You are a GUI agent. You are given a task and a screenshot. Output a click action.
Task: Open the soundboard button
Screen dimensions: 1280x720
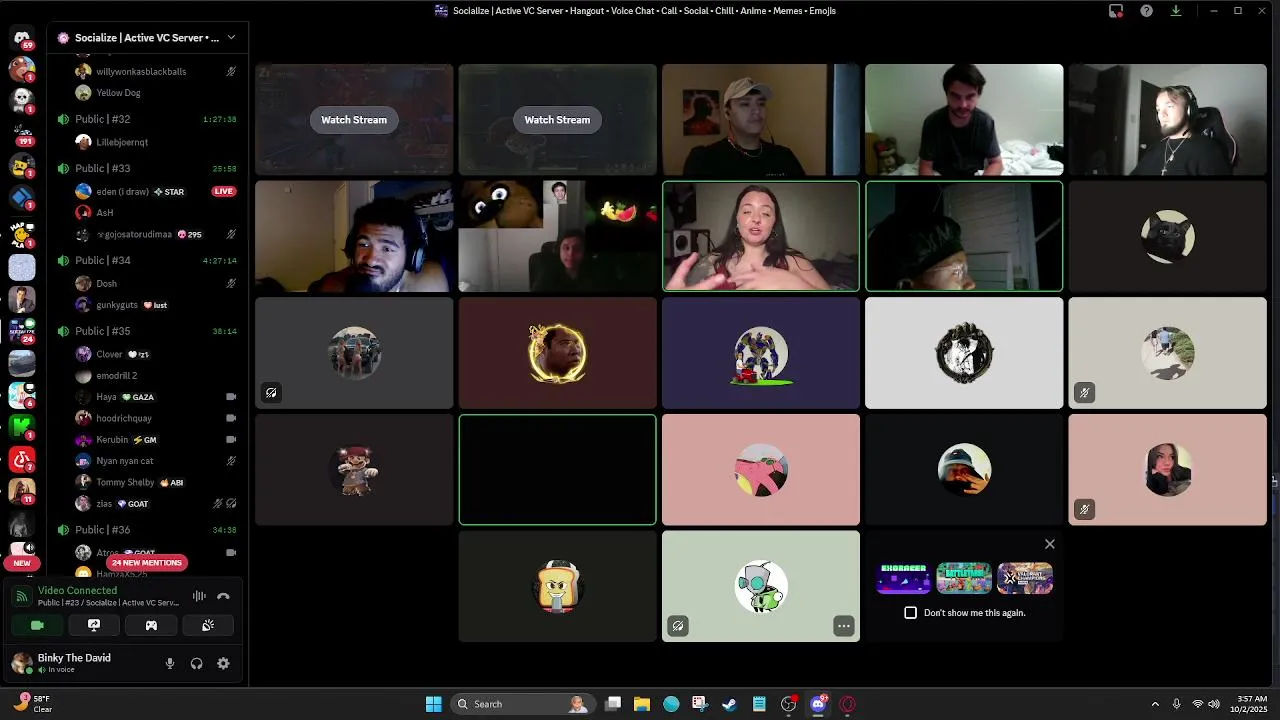coord(208,625)
